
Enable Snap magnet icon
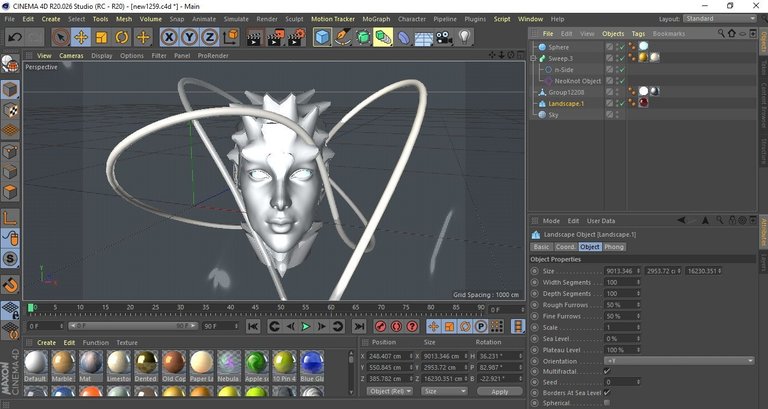[x=10, y=284]
